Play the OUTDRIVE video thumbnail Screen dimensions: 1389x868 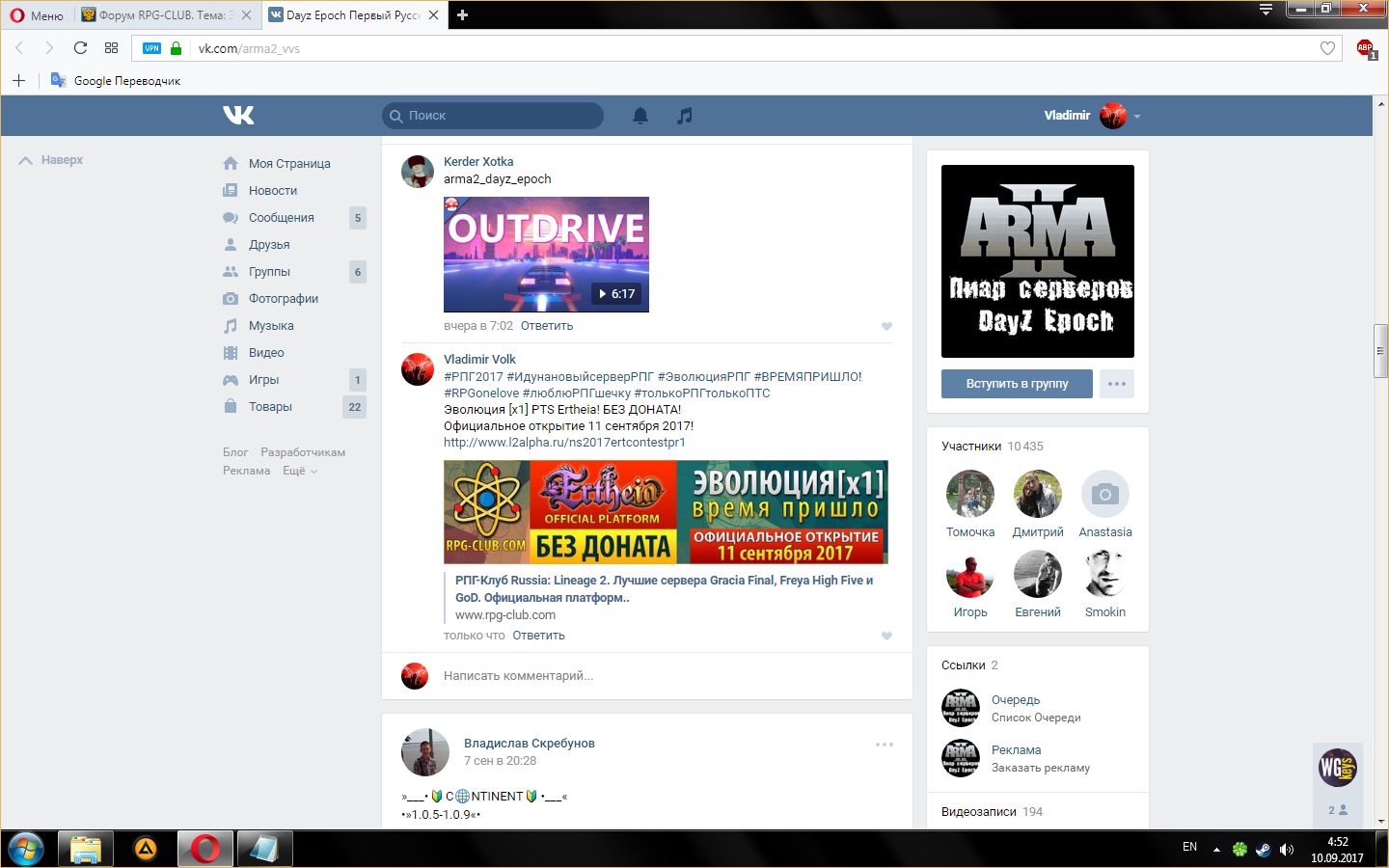click(x=546, y=255)
